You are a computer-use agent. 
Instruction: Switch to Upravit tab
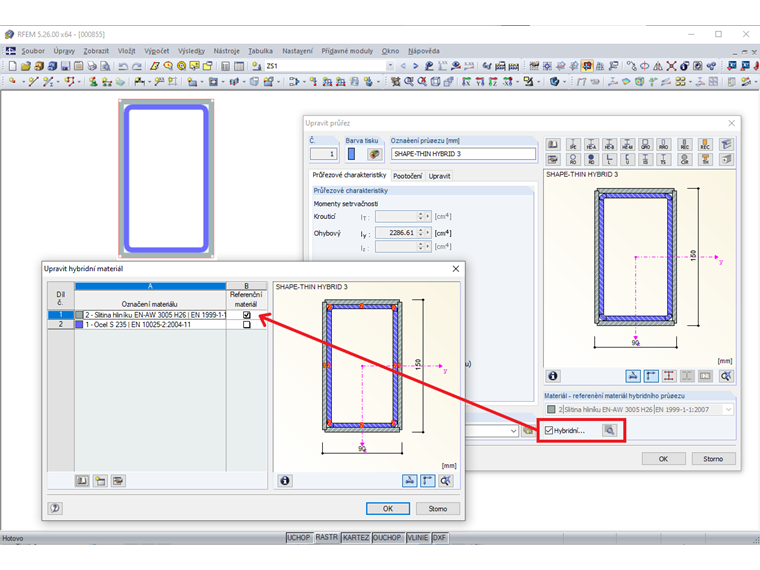439,176
